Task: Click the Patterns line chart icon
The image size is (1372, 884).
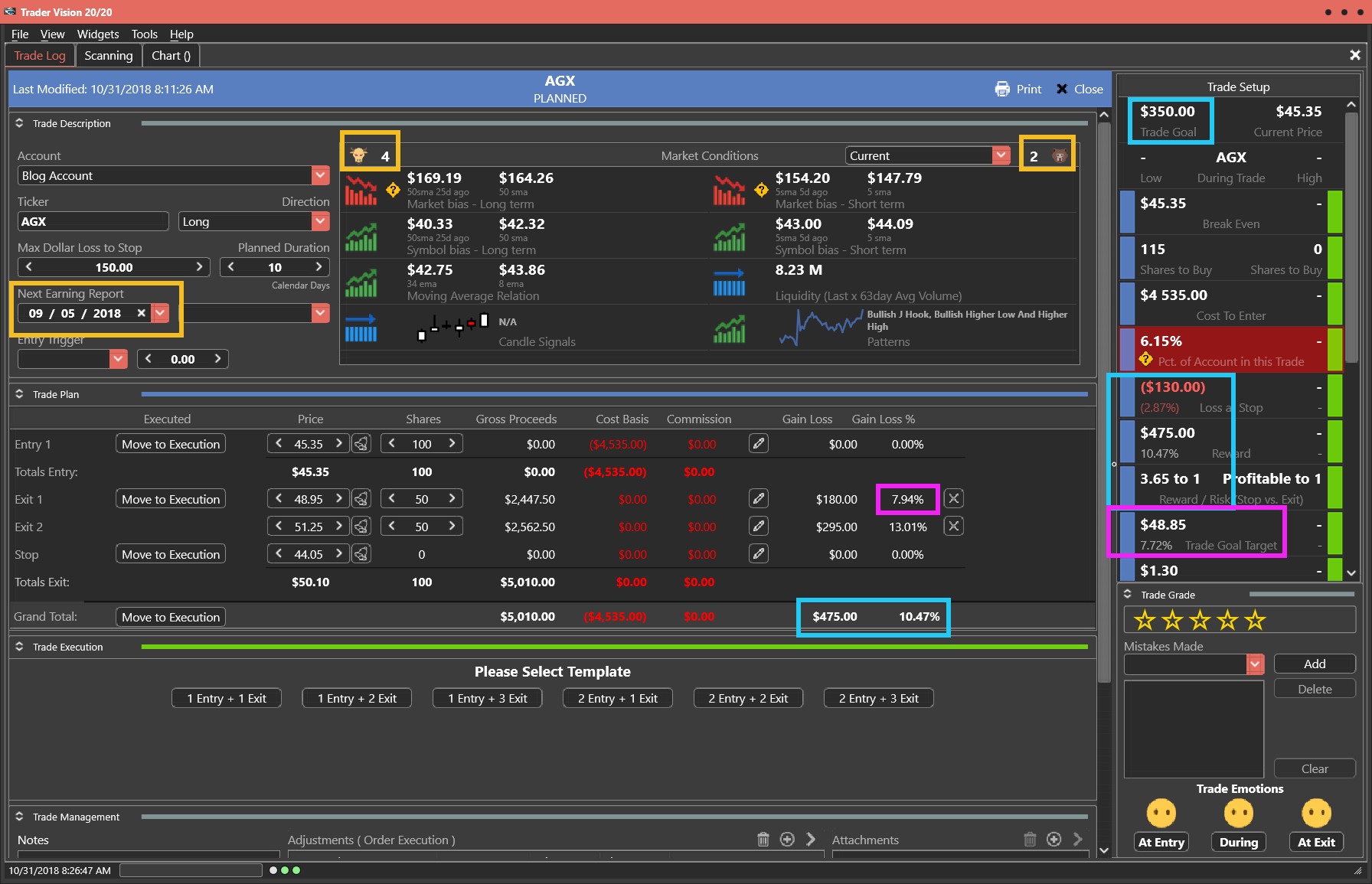Action: click(820, 328)
